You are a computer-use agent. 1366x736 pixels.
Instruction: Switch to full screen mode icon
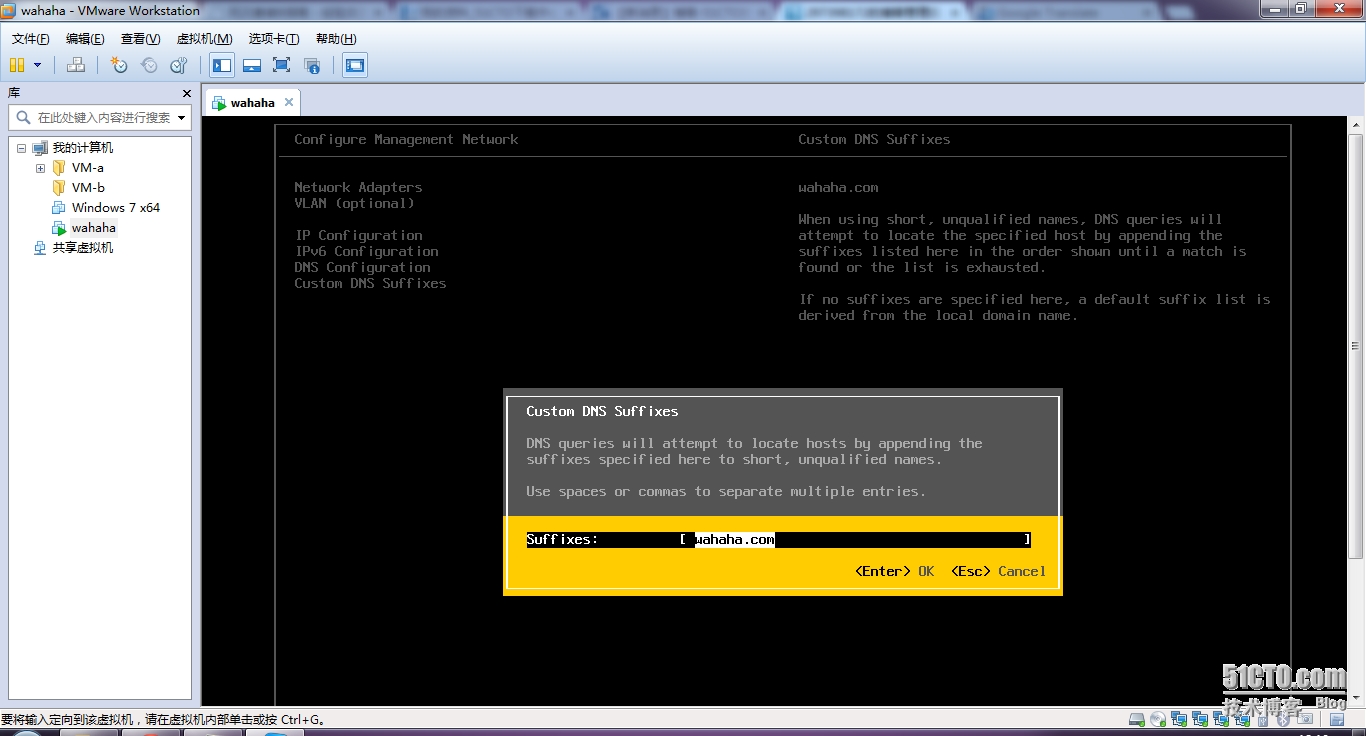click(x=282, y=65)
